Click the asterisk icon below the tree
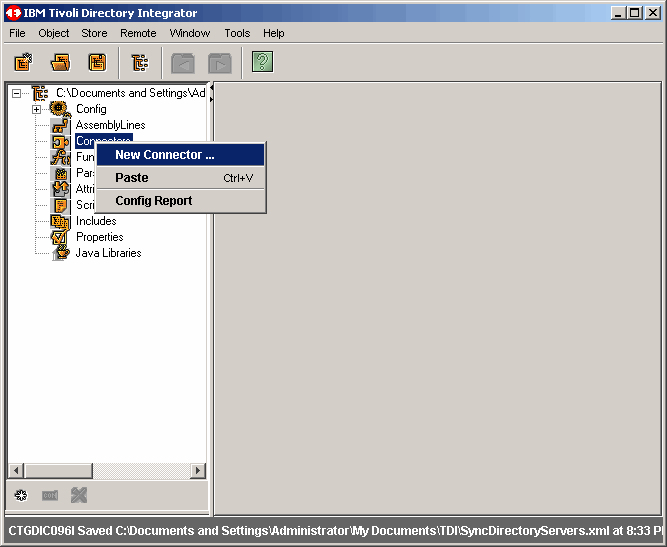667x547 pixels. (x=21, y=495)
